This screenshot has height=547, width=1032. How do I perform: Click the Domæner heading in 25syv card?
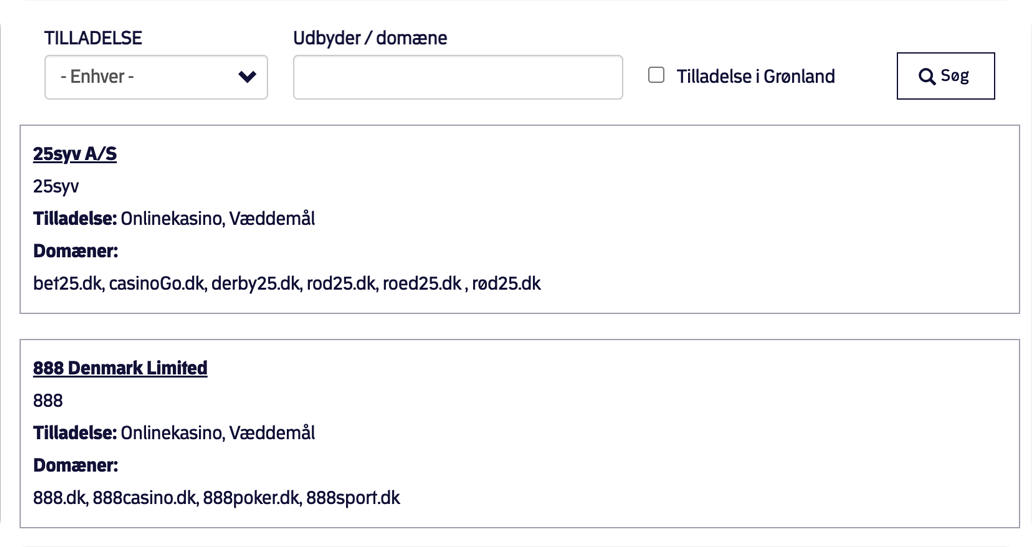76,251
